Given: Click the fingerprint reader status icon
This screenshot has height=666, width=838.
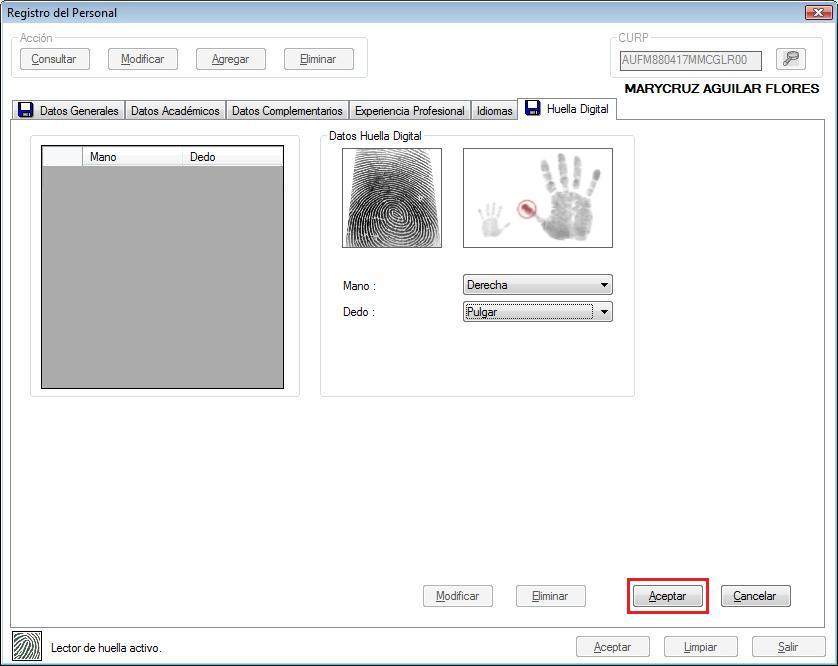Looking at the screenshot, I should click(27, 646).
